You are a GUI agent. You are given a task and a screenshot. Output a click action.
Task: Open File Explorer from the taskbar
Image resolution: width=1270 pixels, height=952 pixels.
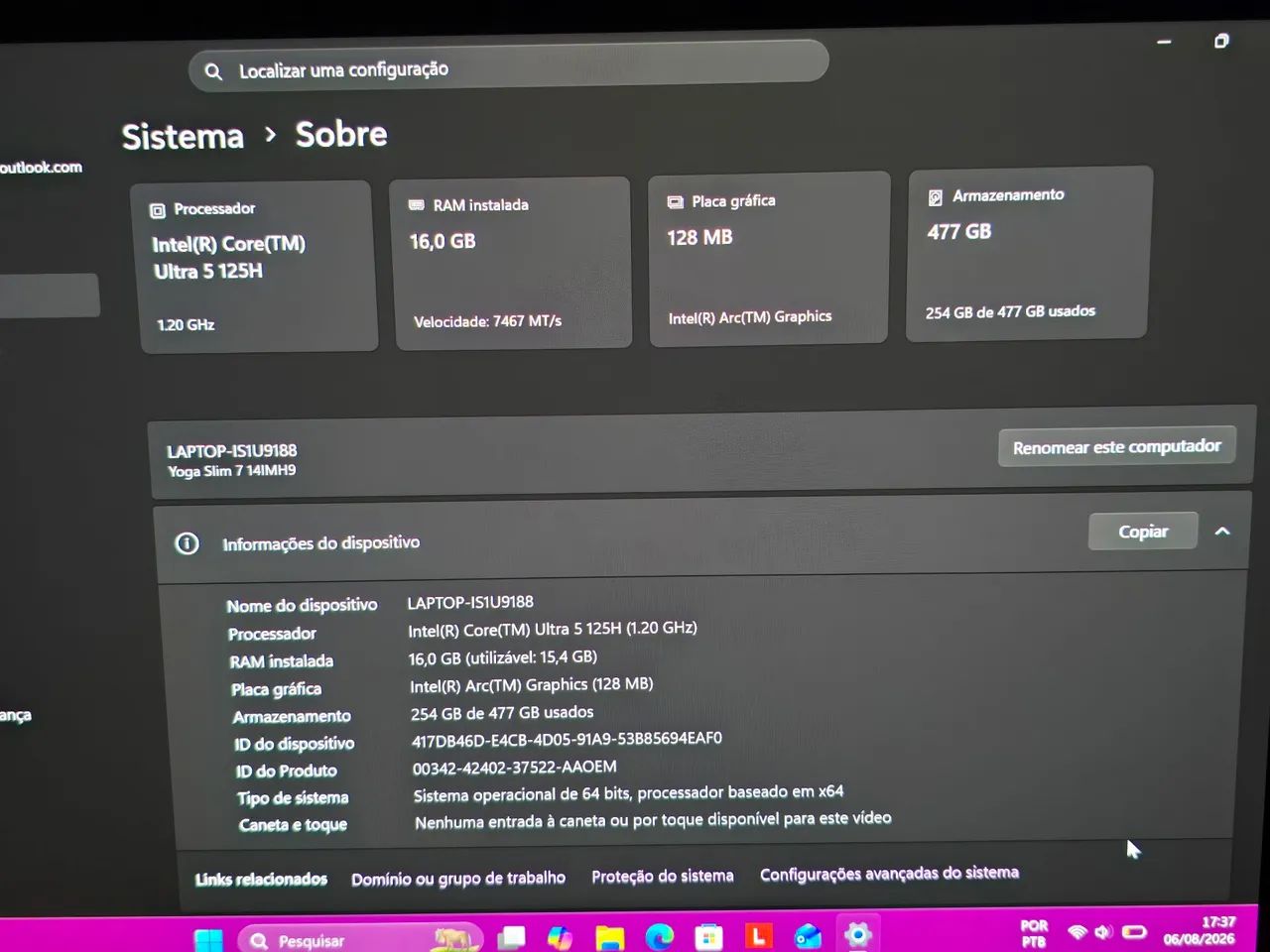tap(609, 937)
